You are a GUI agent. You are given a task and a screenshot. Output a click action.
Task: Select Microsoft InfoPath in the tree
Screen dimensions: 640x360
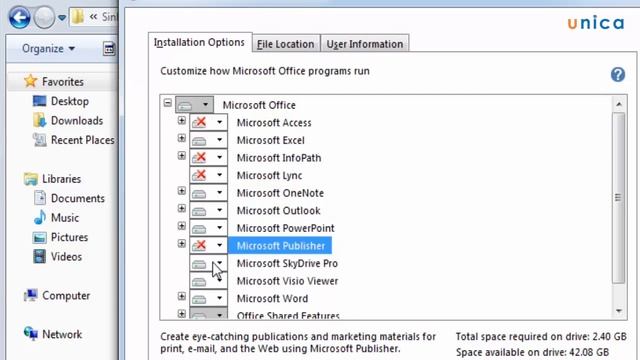279,158
